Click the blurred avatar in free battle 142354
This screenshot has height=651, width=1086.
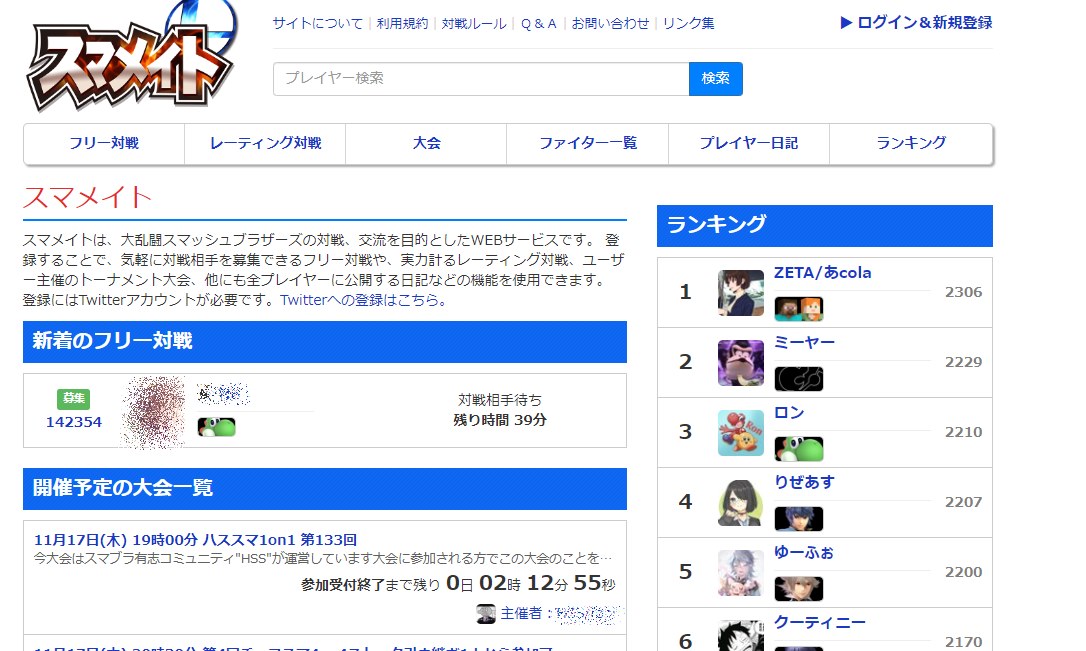[x=153, y=412]
